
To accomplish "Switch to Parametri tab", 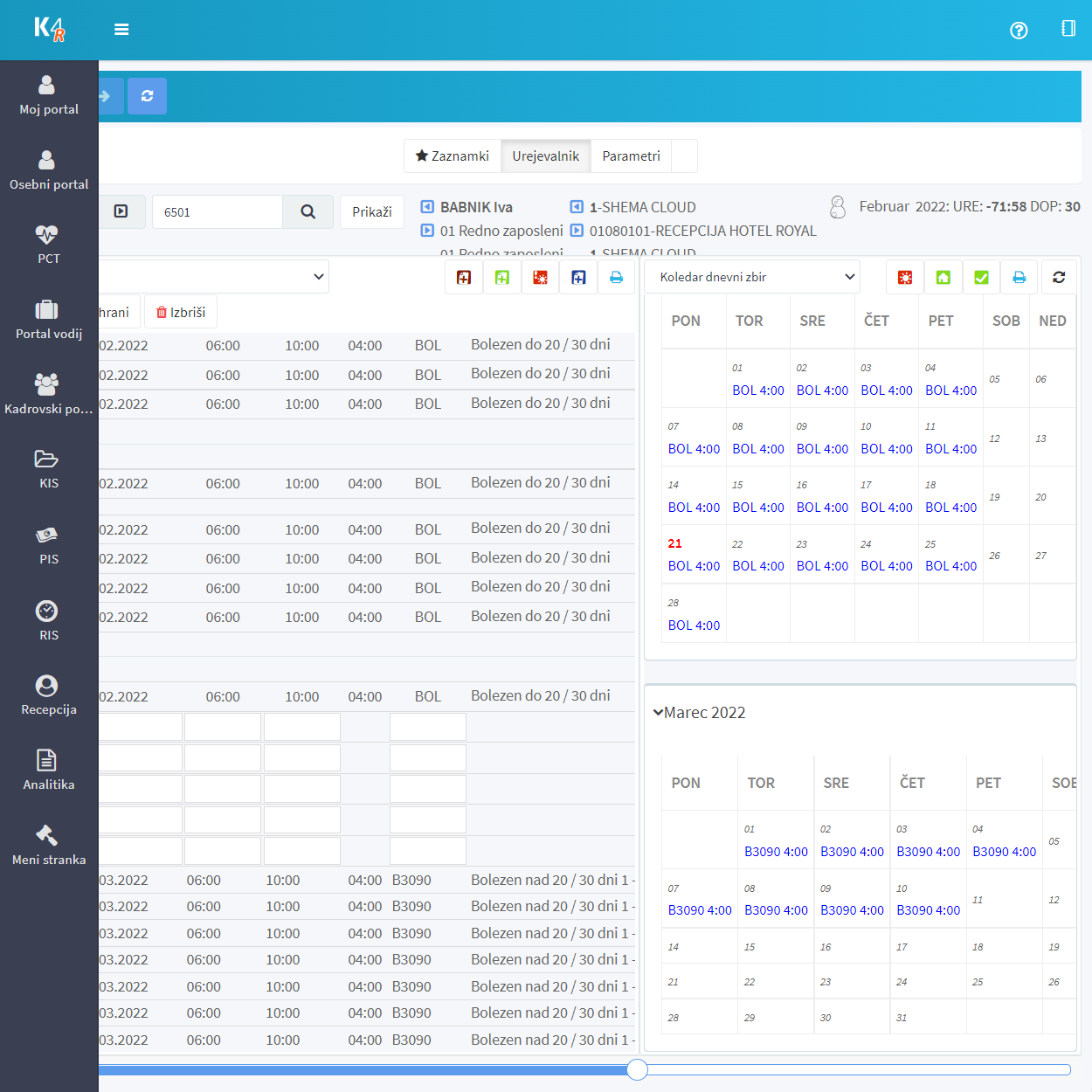I will [x=632, y=156].
